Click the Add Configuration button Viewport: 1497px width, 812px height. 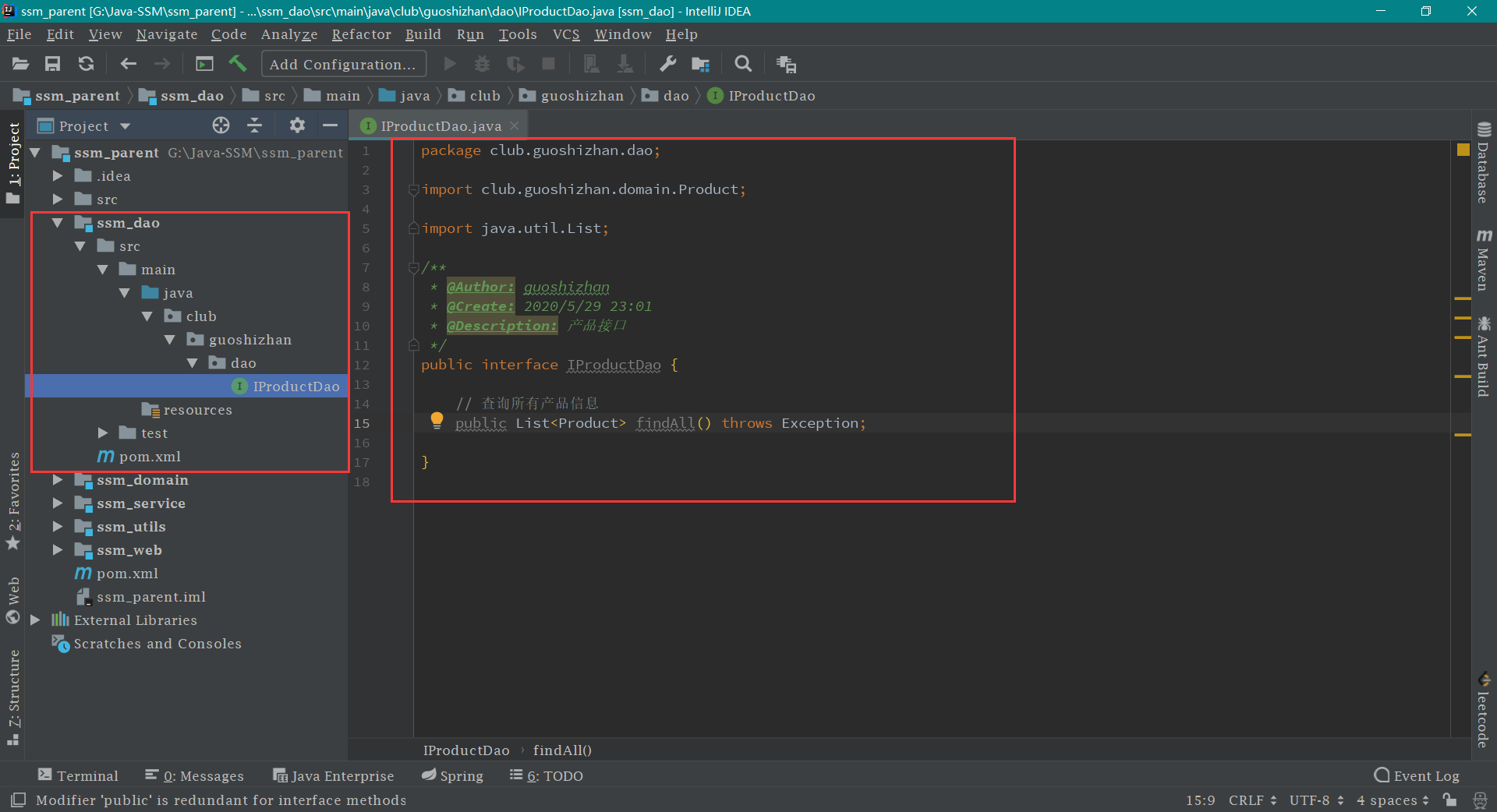(x=343, y=64)
